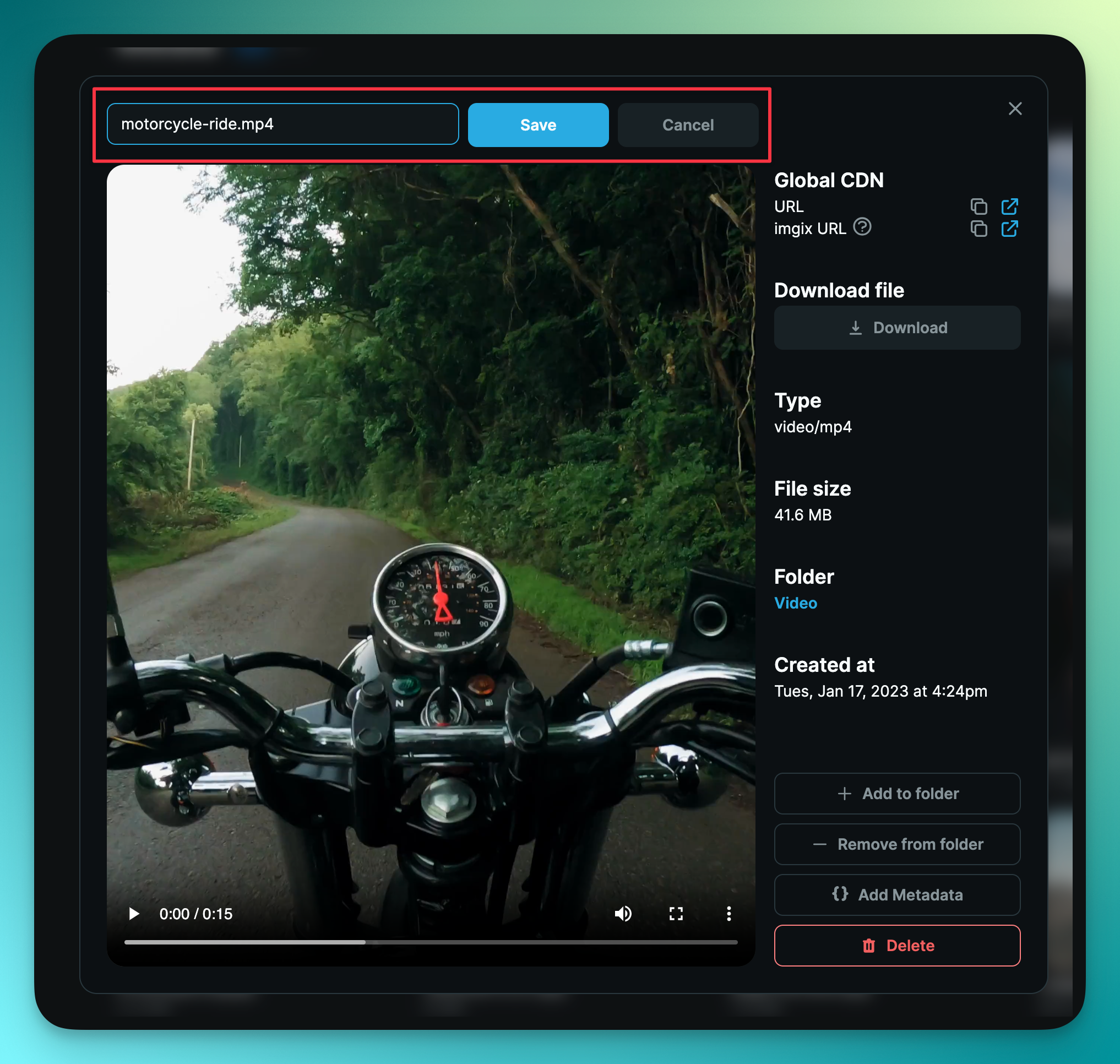
Task: Click the Add to folder button
Action: pyautogui.click(x=897, y=793)
